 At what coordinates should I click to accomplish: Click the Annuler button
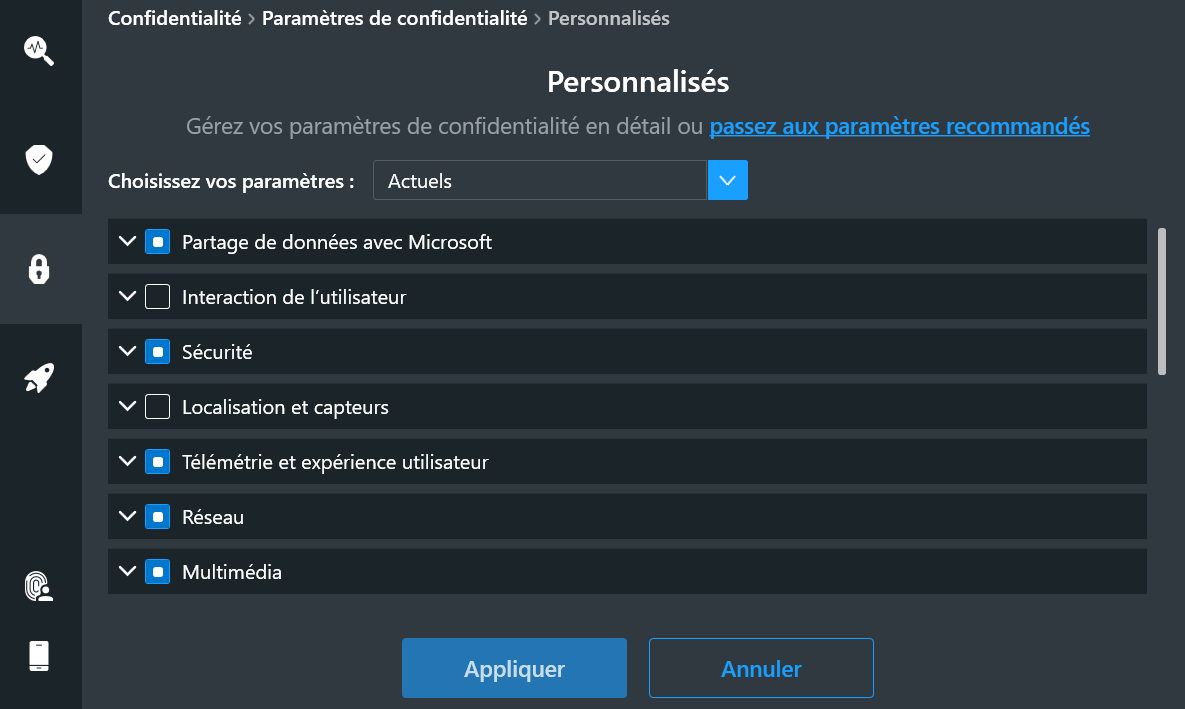click(x=760, y=667)
